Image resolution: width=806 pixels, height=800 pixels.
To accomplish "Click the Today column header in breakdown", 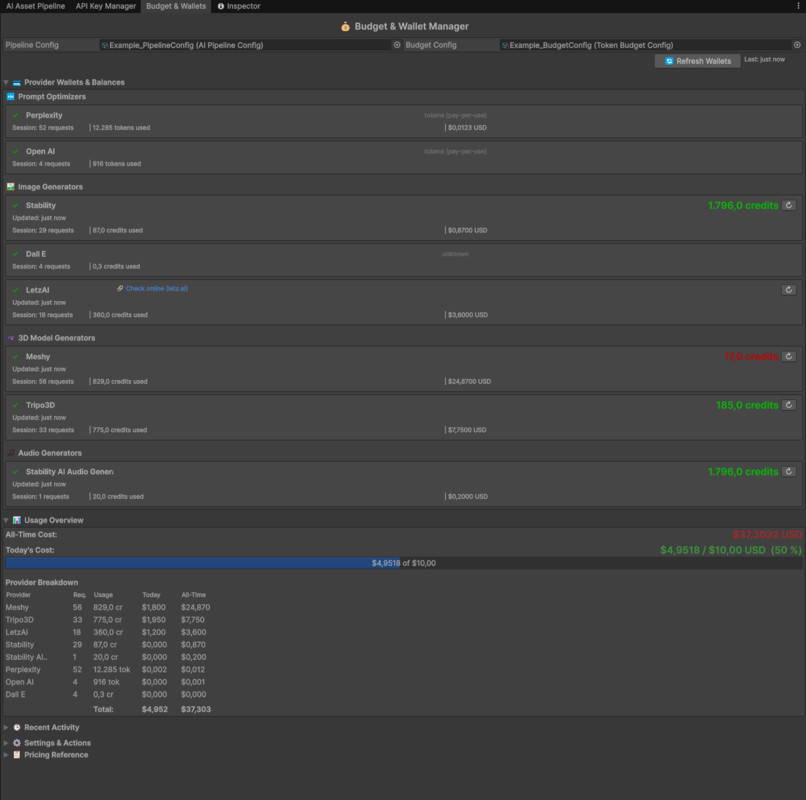I will coord(151,595).
